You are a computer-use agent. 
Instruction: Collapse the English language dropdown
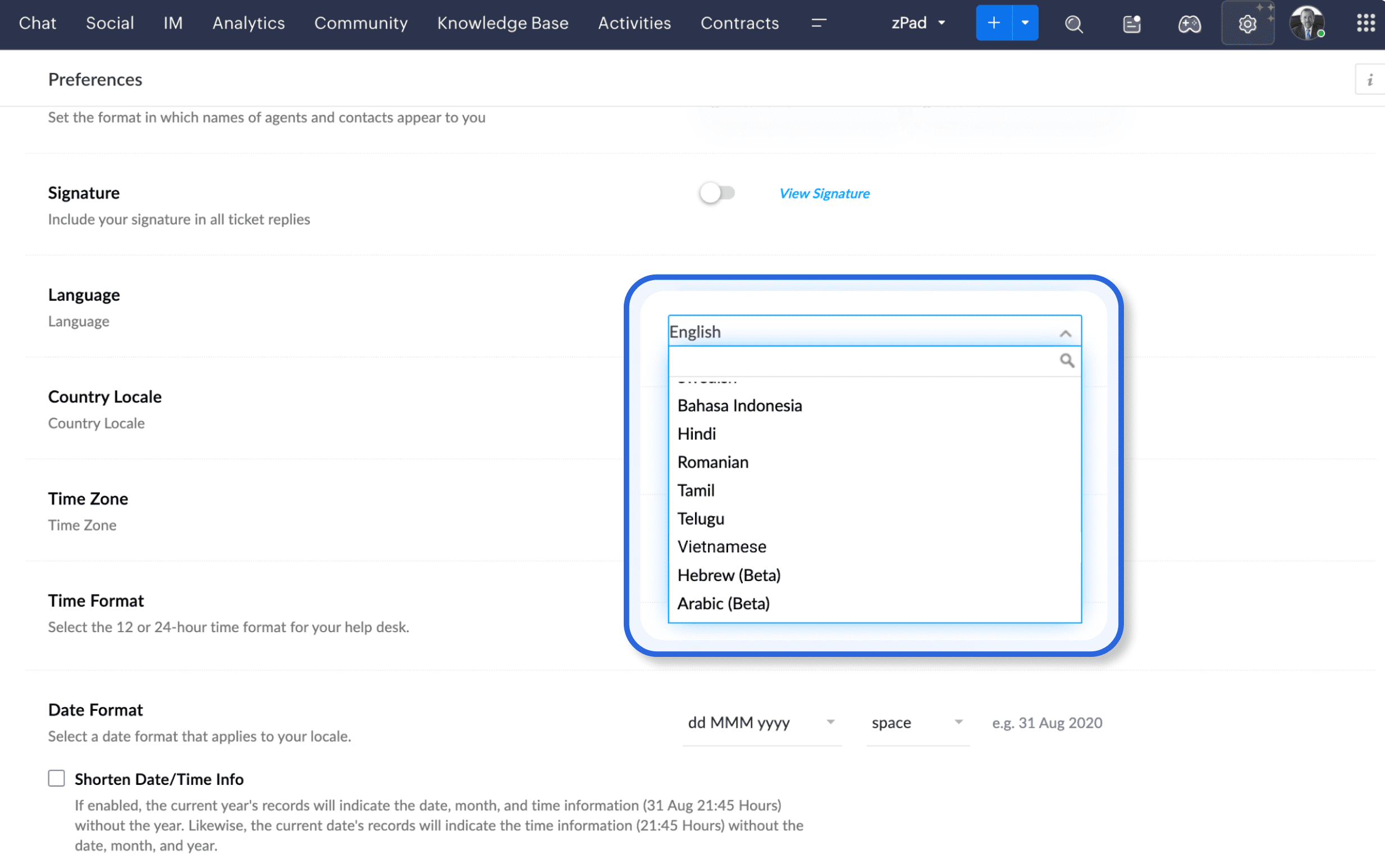pyautogui.click(x=1066, y=333)
